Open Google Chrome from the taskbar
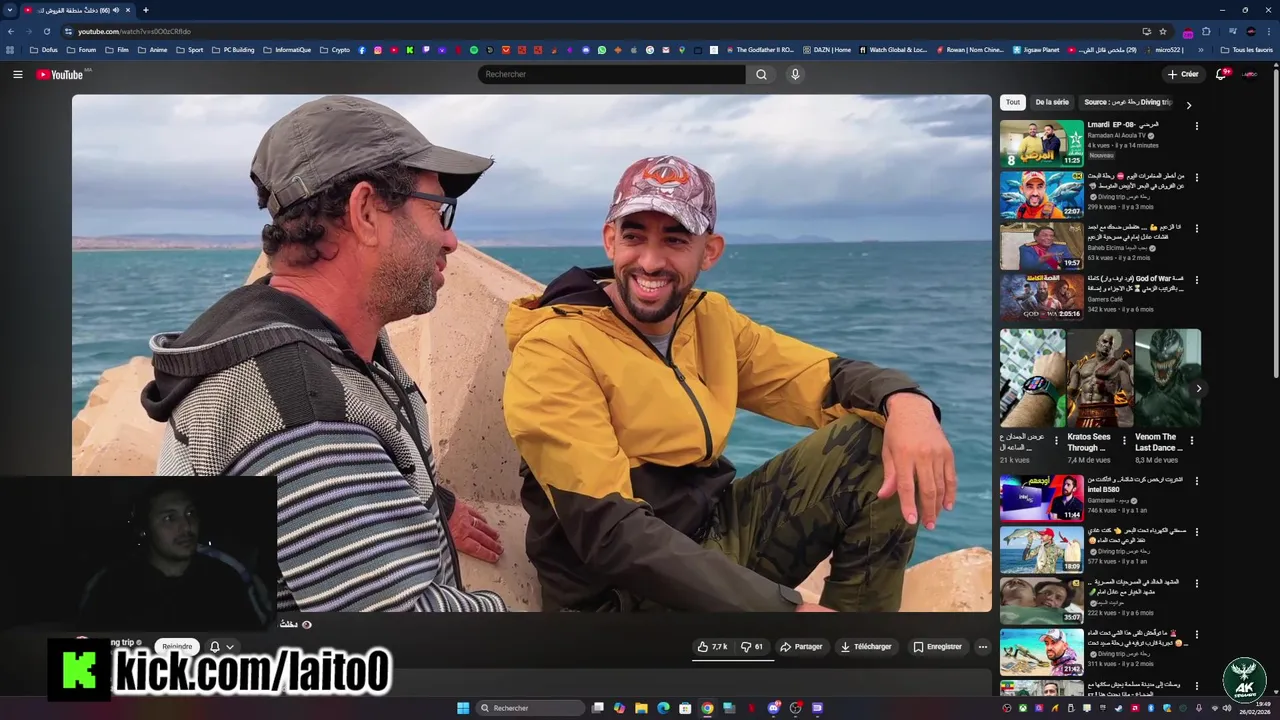This screenshot has width=1280, height=720. tap(707, 708)
